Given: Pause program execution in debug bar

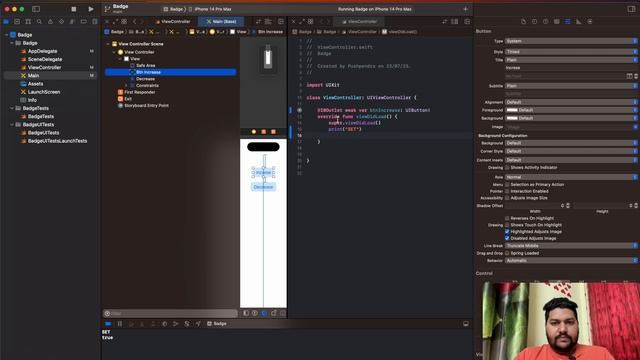Looking at the screenshot, I should (x=120, y=324).
